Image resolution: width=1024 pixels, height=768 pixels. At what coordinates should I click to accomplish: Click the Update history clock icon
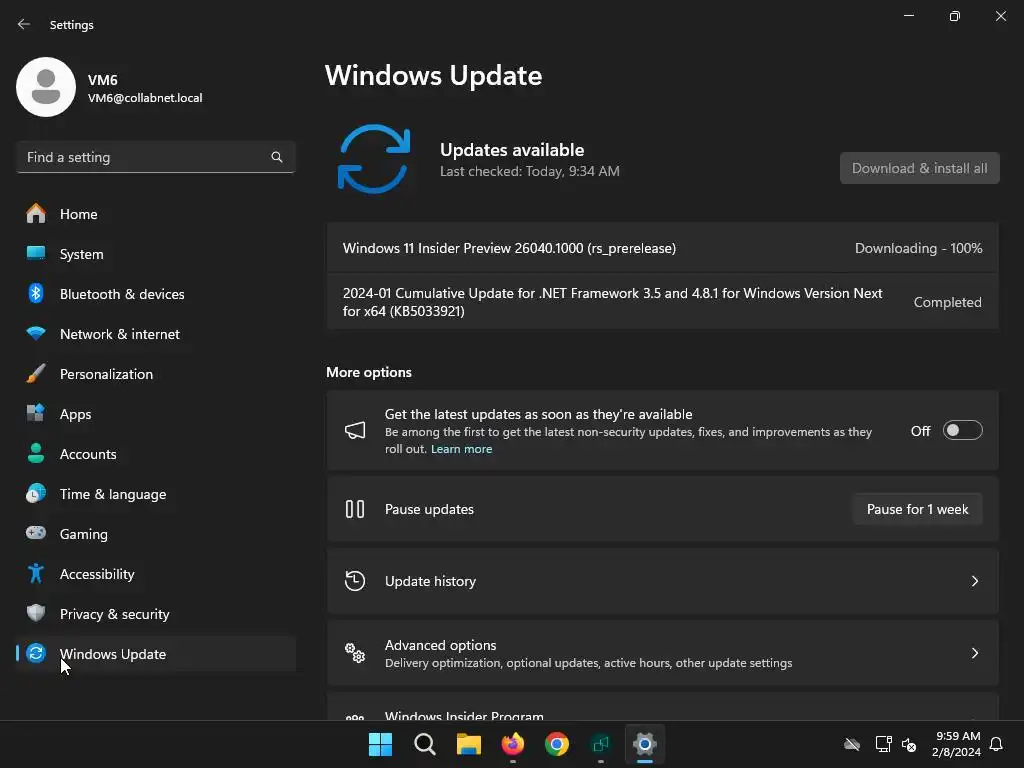tap(355, 581)
